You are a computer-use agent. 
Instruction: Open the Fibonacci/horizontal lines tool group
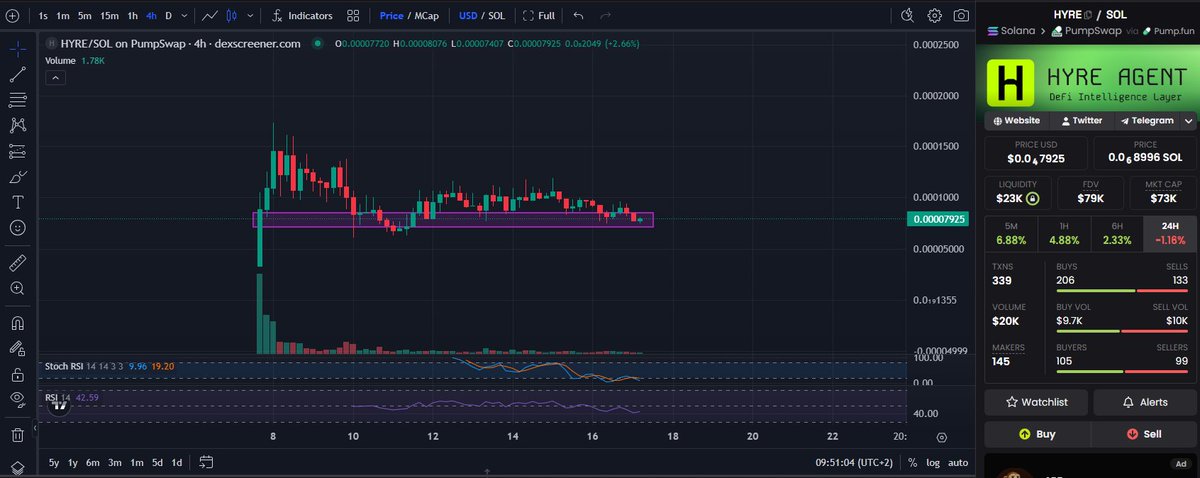pyautogui.click(x=17, y=99)
